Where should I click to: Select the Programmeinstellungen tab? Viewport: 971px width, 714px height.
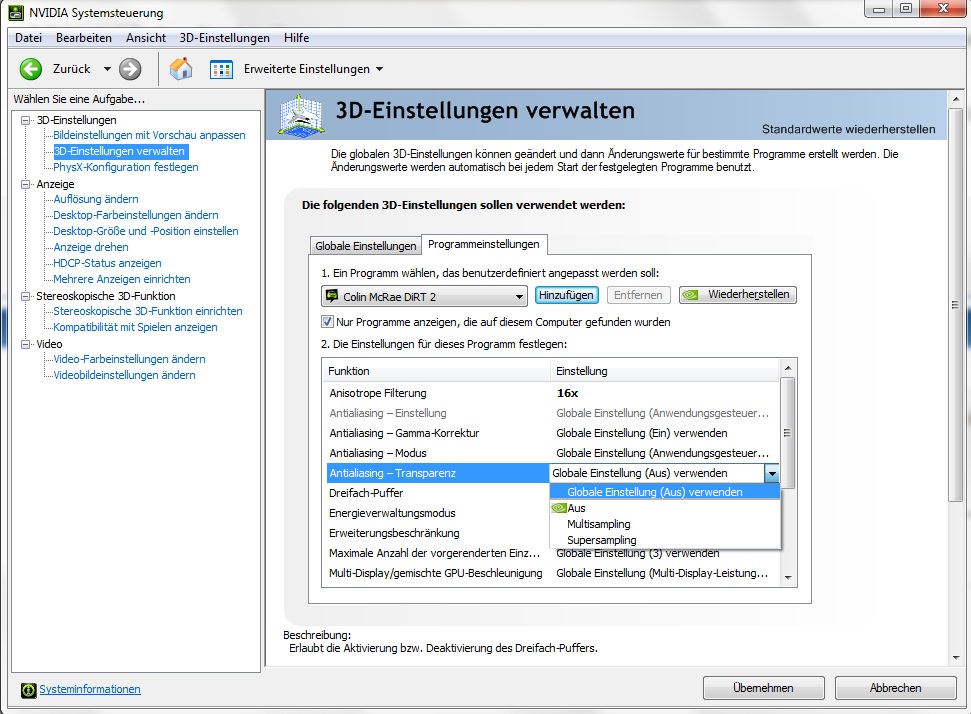tap(484, 244)
